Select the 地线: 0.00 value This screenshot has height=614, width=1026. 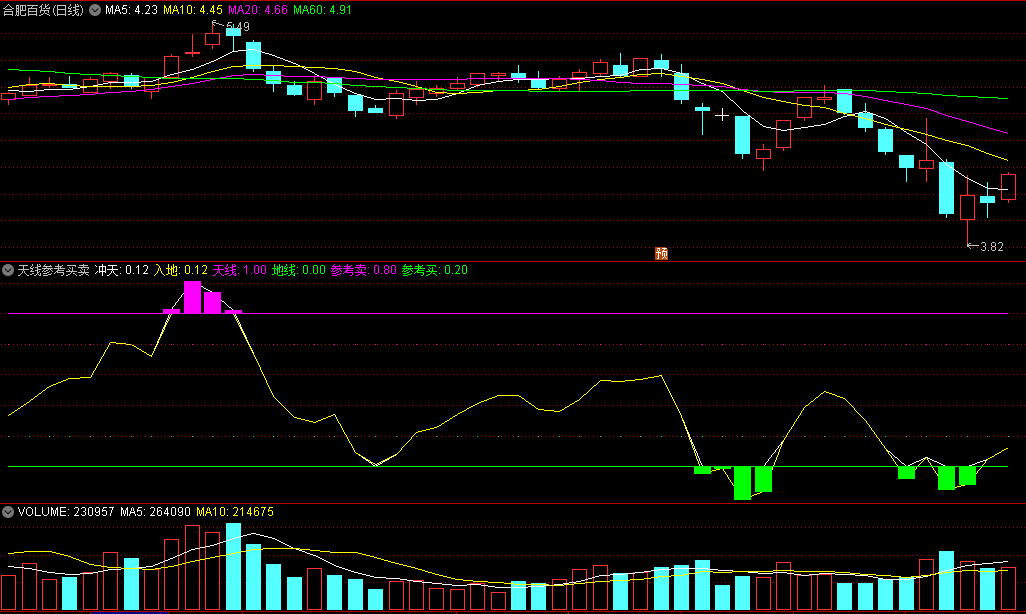(298, 270)
